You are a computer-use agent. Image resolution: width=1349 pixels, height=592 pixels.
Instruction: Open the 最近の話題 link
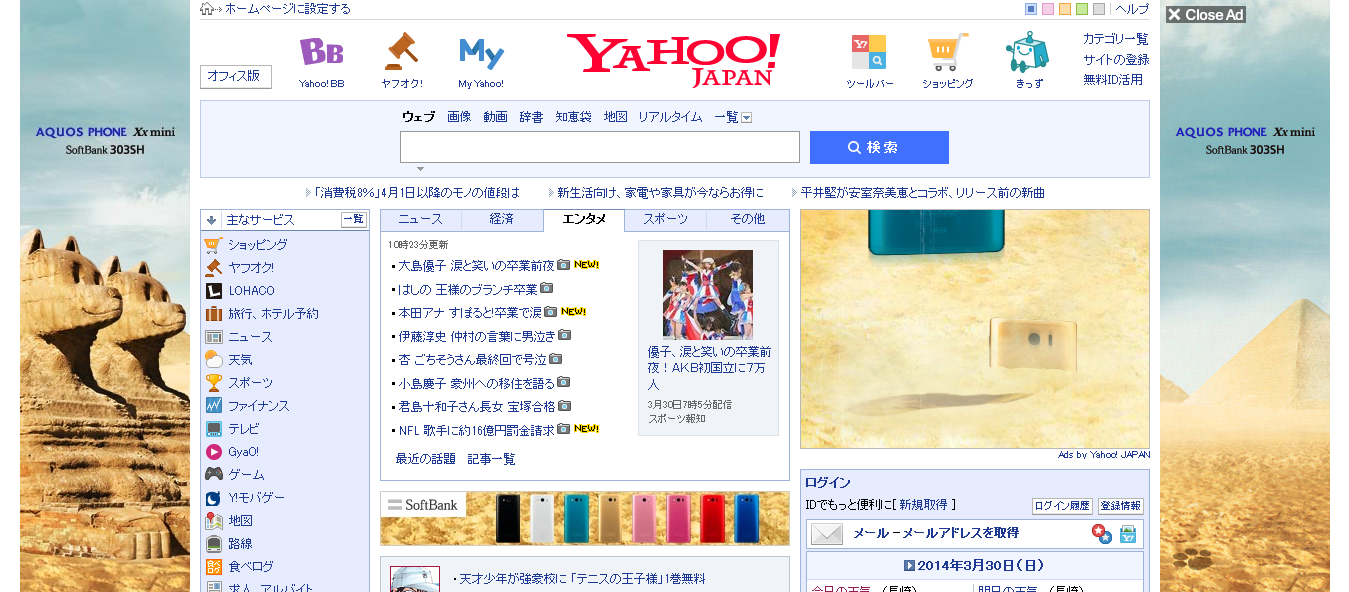coord(426,459)
